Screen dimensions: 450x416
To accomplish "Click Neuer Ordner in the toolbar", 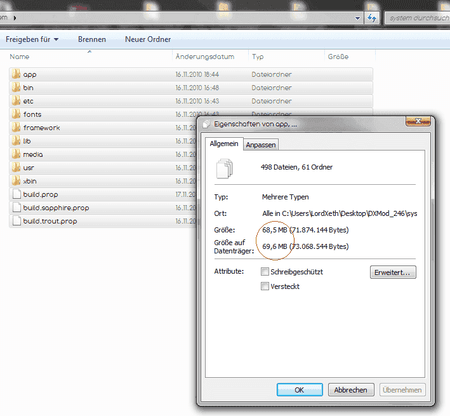I will (148, 39).
